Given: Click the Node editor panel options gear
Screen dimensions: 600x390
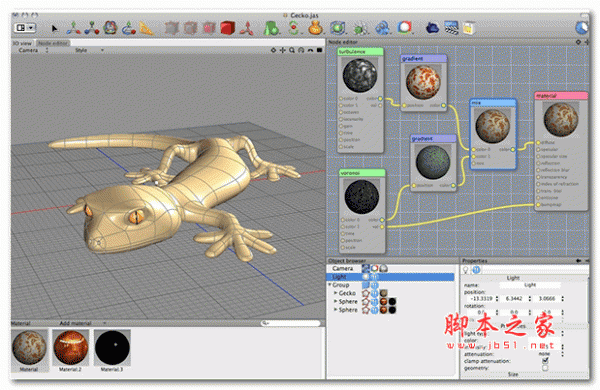Looking at the screenshot, I should click(578, 42).
